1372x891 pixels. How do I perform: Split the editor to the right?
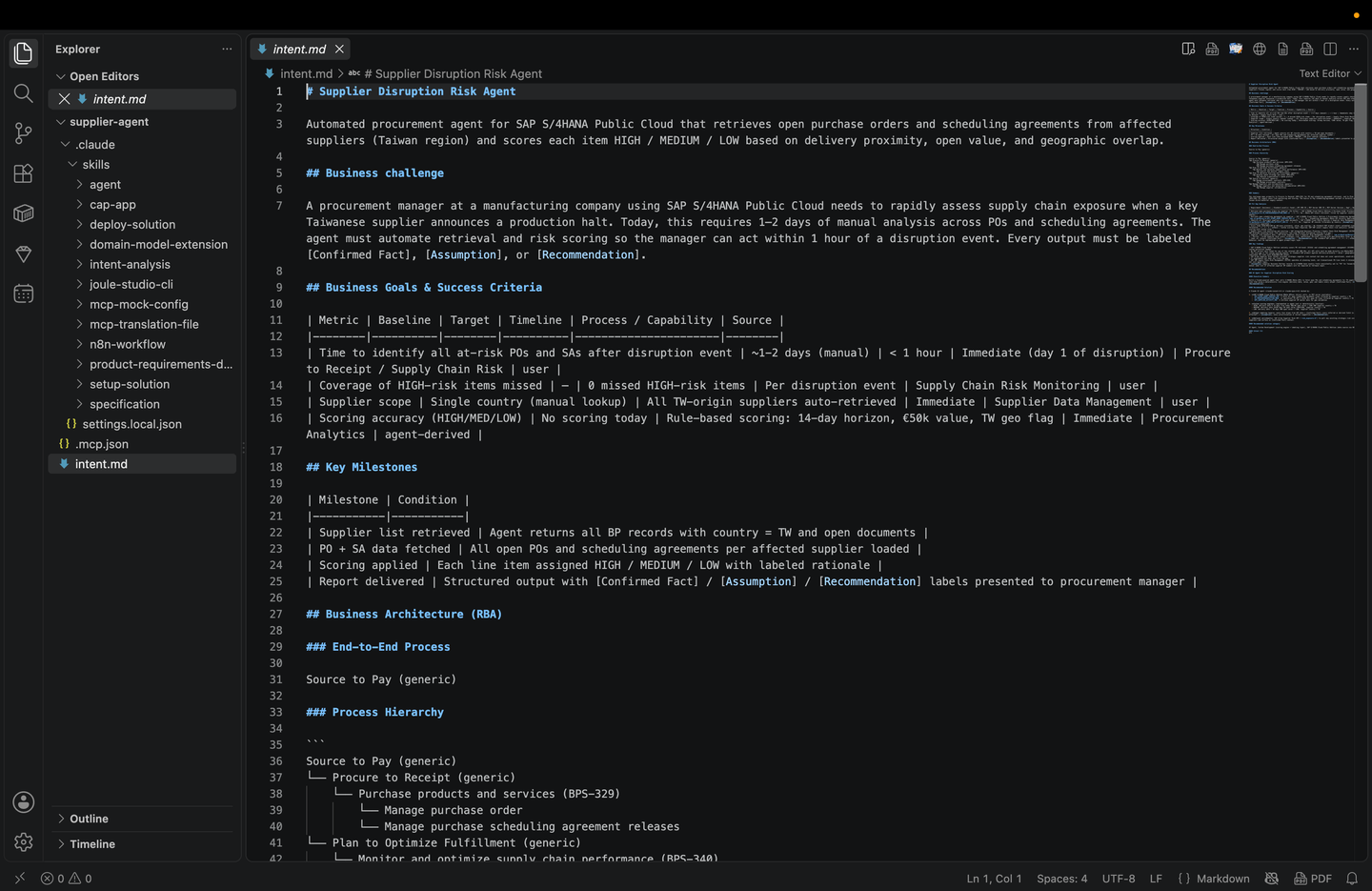1330,49
